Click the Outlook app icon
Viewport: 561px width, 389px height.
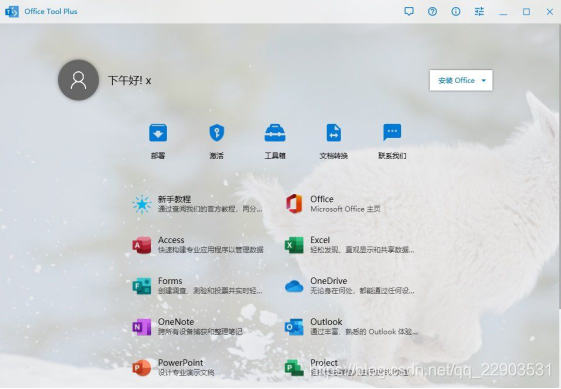coord(294,326)
